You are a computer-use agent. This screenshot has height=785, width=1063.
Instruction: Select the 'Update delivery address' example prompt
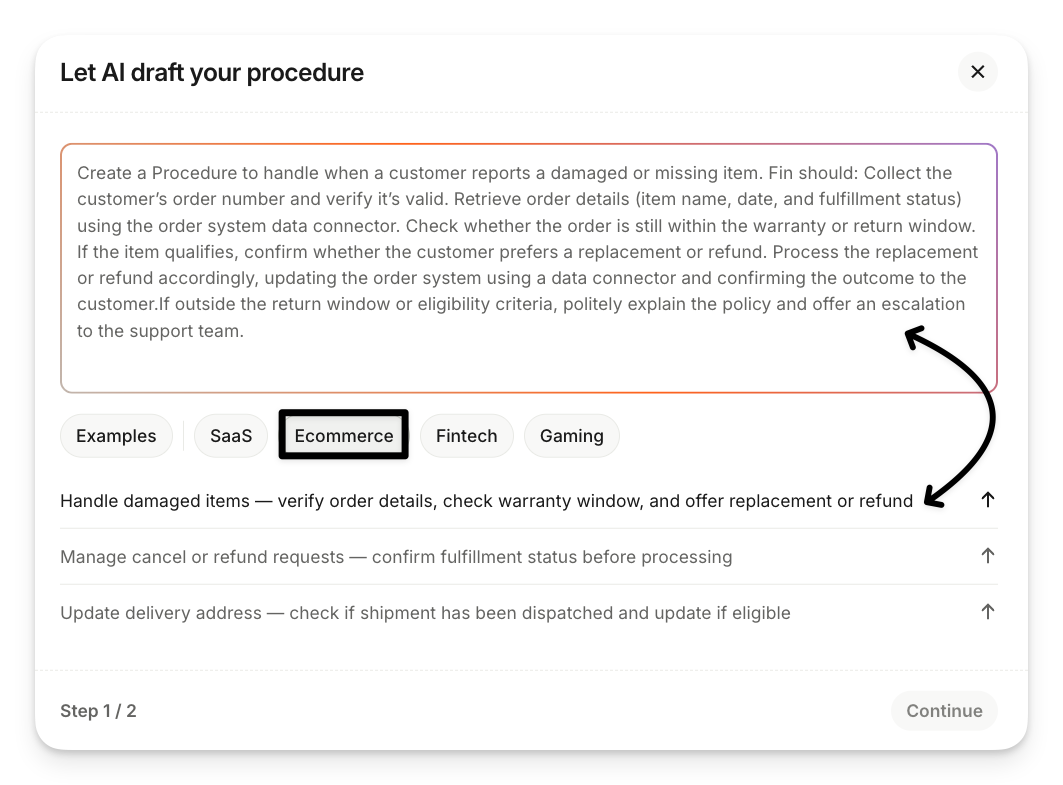[425, 613]
